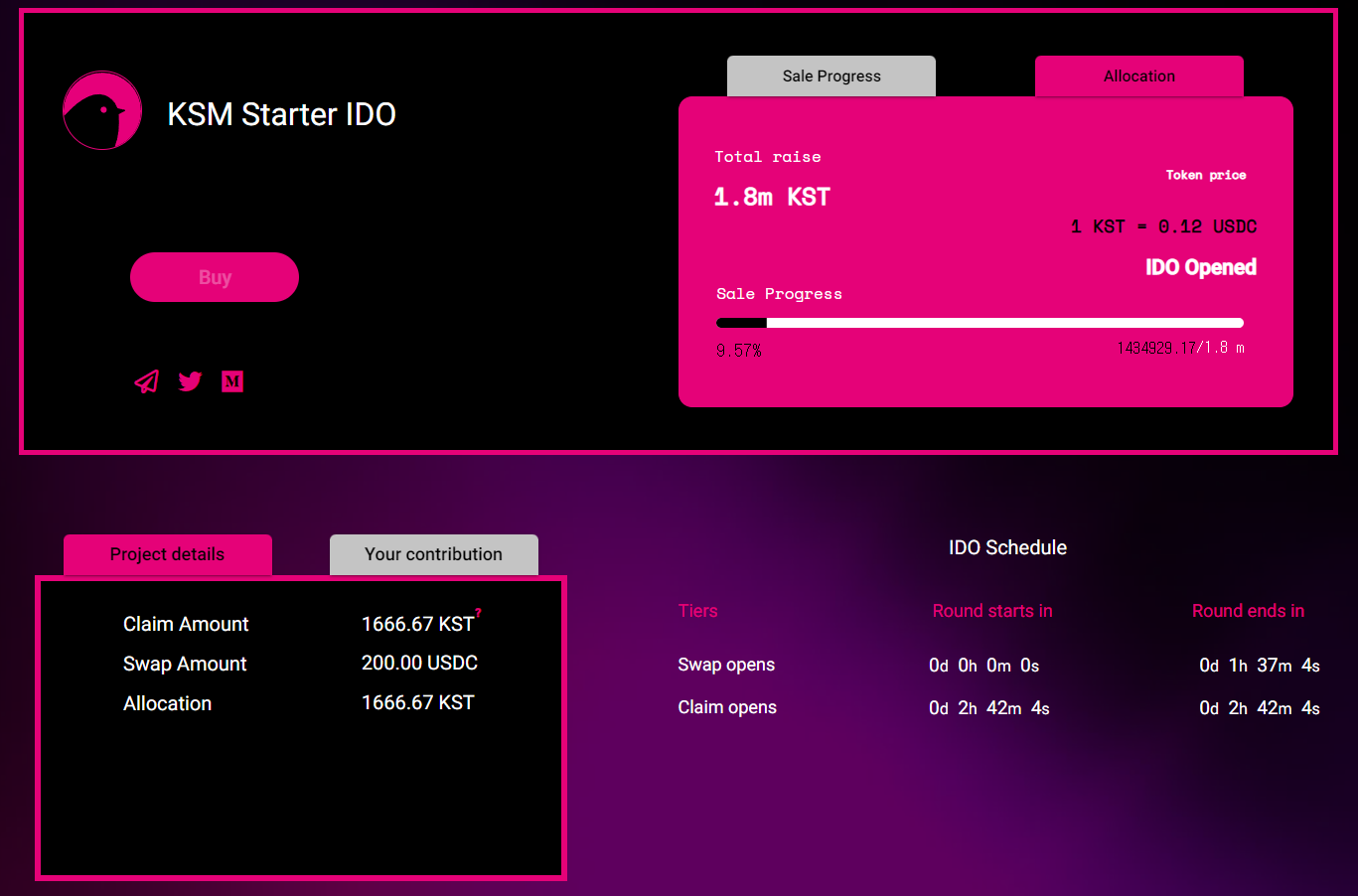The width and height of the screenshot is (1358, 896).
Task: Click the Swap Amount label
Action: click(185, 664)
